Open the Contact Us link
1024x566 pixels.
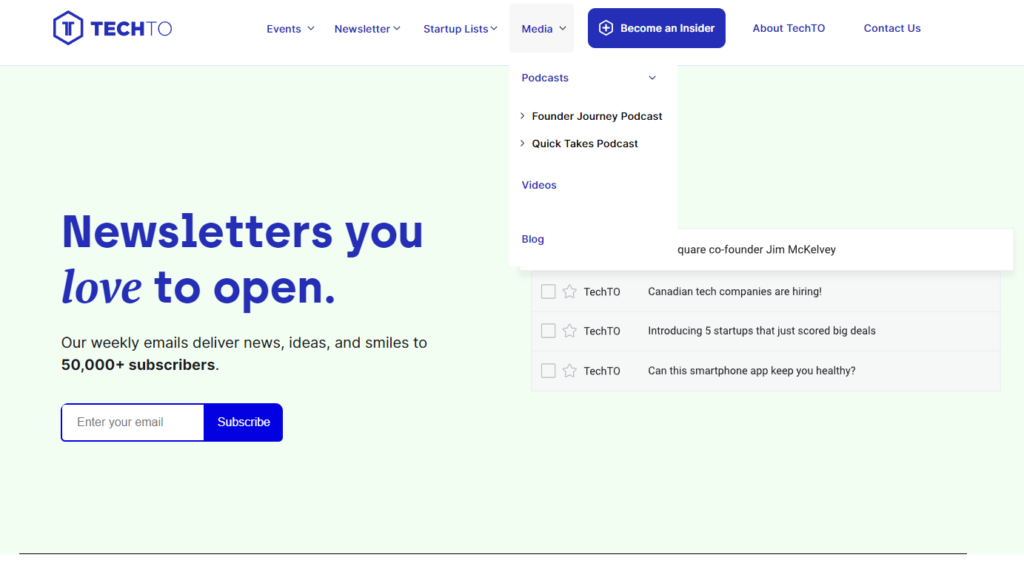pyautogui.click(x=892, y=28)
